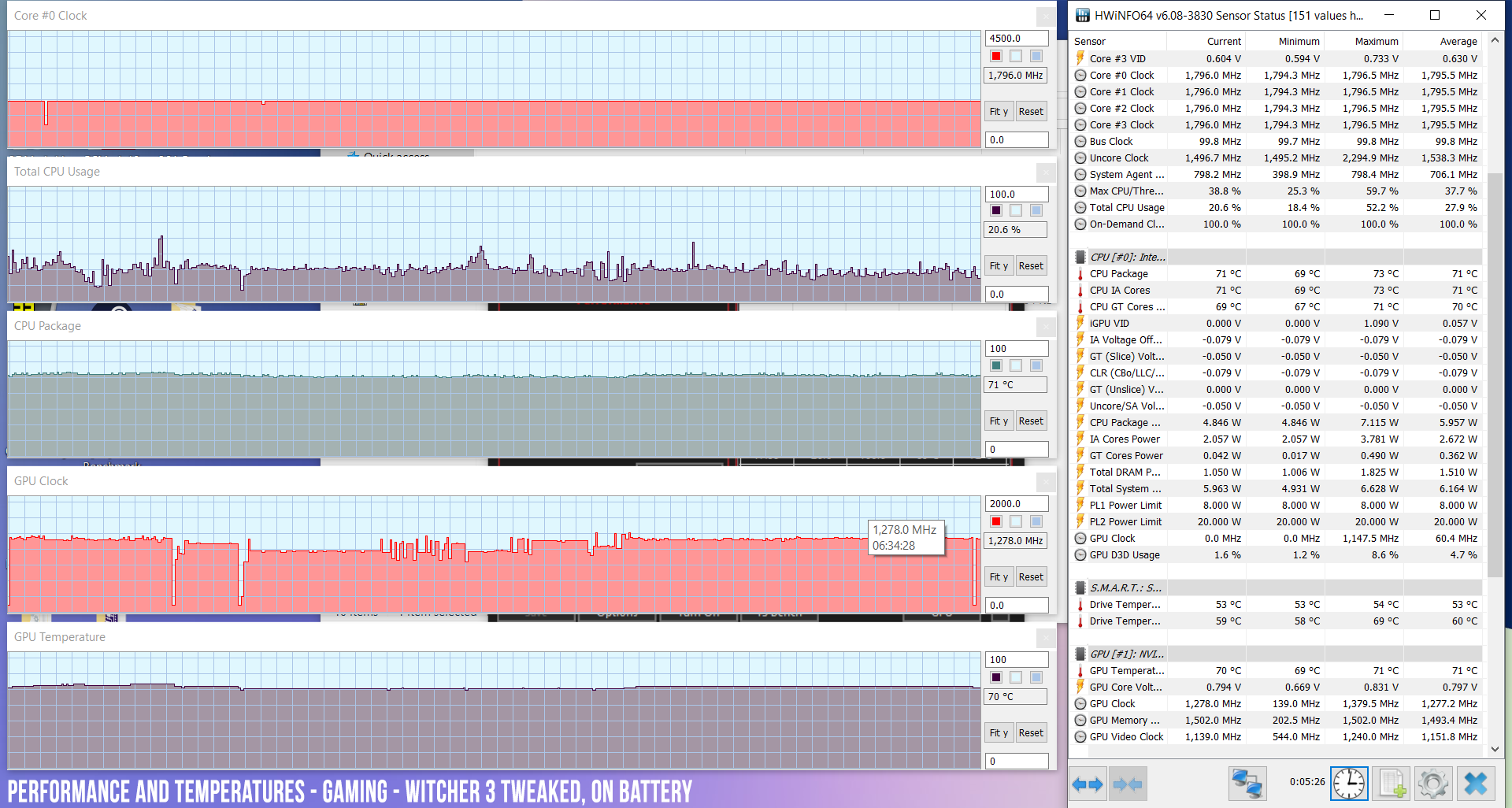Click Reset in GPU Temperature graph
This screenshot has height=808, width=1512.
click(1031, 733)
